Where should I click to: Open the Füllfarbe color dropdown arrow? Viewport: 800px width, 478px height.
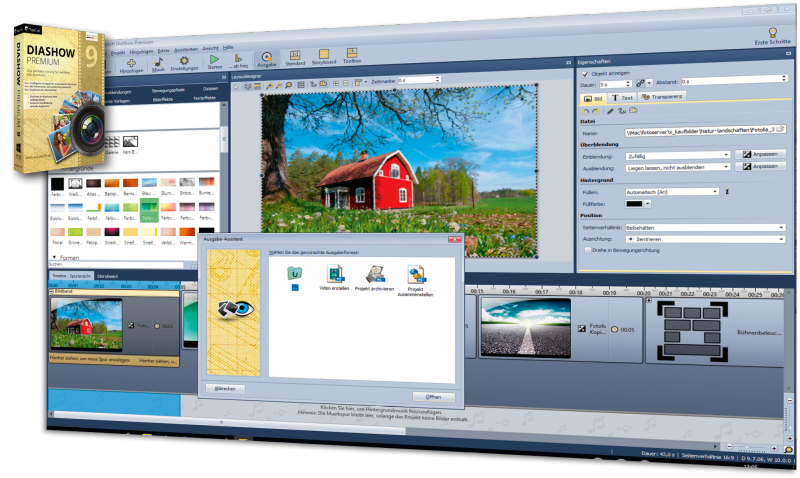click(647, 204)
